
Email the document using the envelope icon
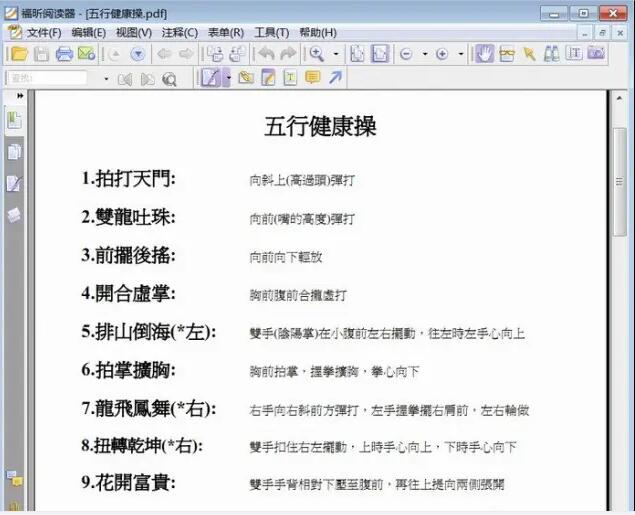[x=87, y=54]
